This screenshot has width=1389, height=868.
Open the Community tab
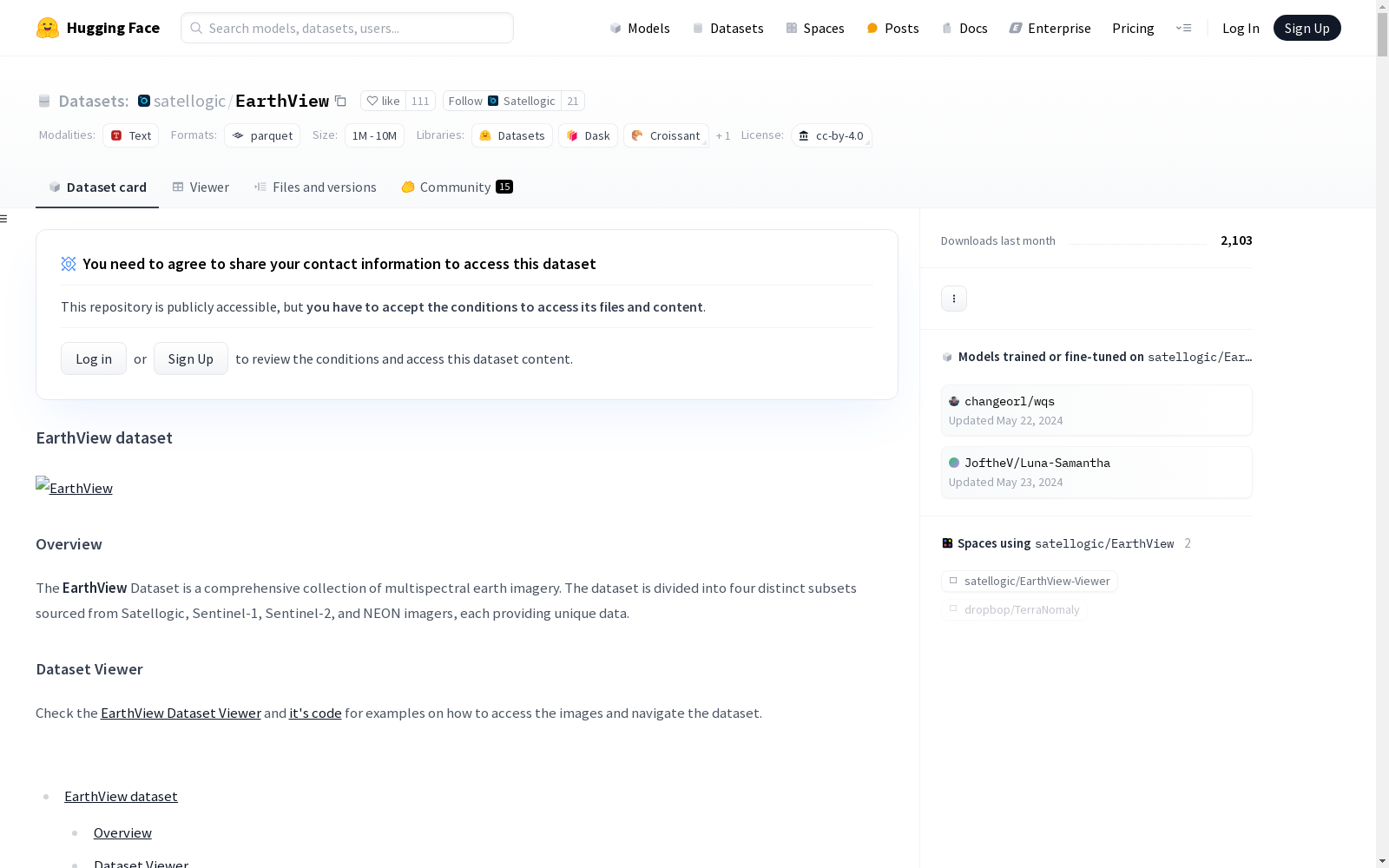(457, 187)
